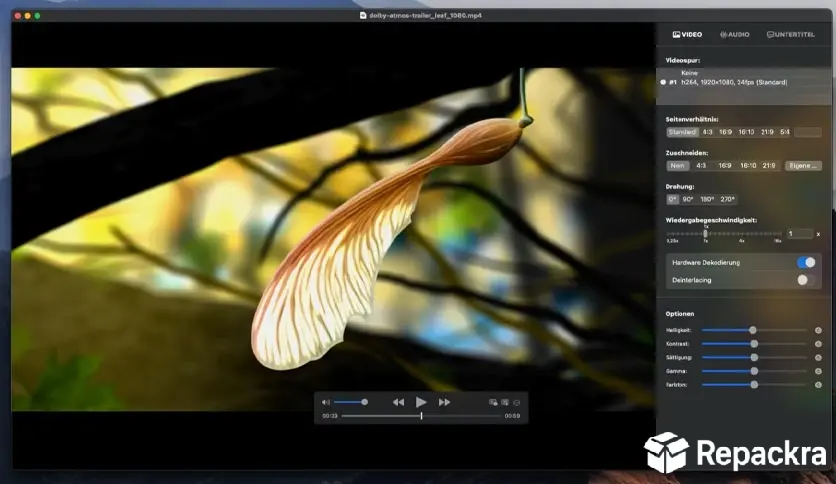The height and width of the screenshot is (484, 836).
Task: Click the Farbton hue slider
Action: point(754,385)
